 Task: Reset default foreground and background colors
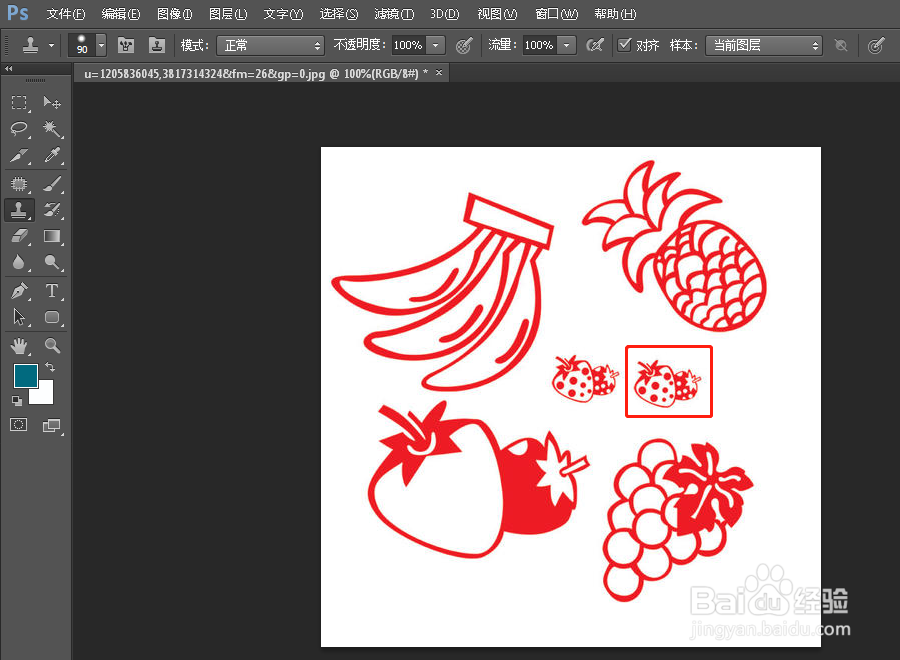tap(17, 401)
